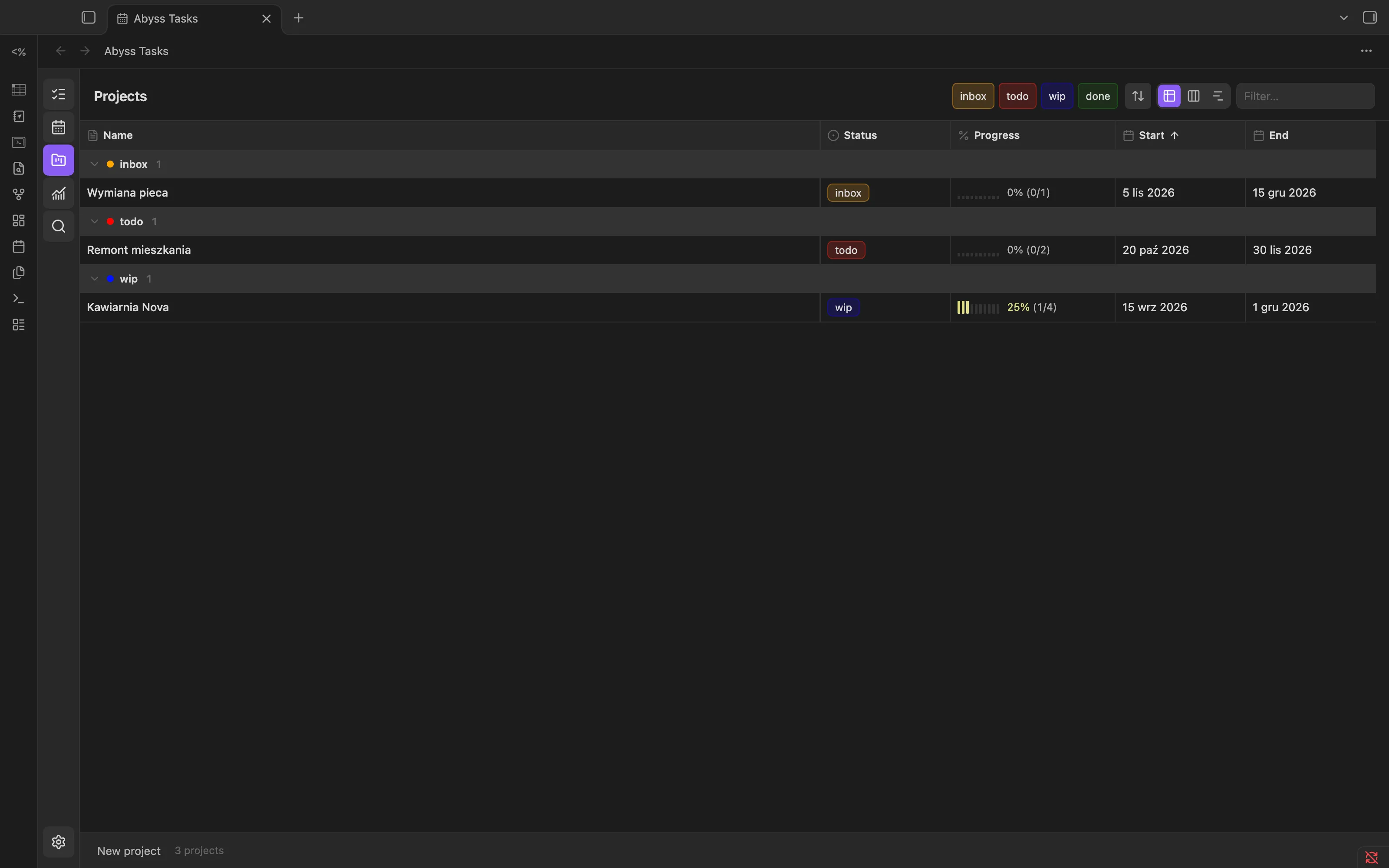Viewport: 1389px width, 868px height.
Task: Toggle the inbox status filter
Action: (x=973, y=96)
